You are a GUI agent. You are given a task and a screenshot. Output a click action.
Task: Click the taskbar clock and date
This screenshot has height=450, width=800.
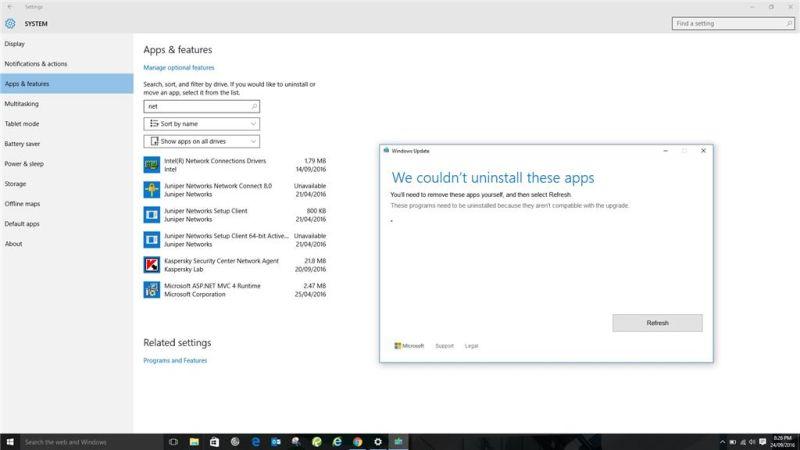tap(782, 442)
